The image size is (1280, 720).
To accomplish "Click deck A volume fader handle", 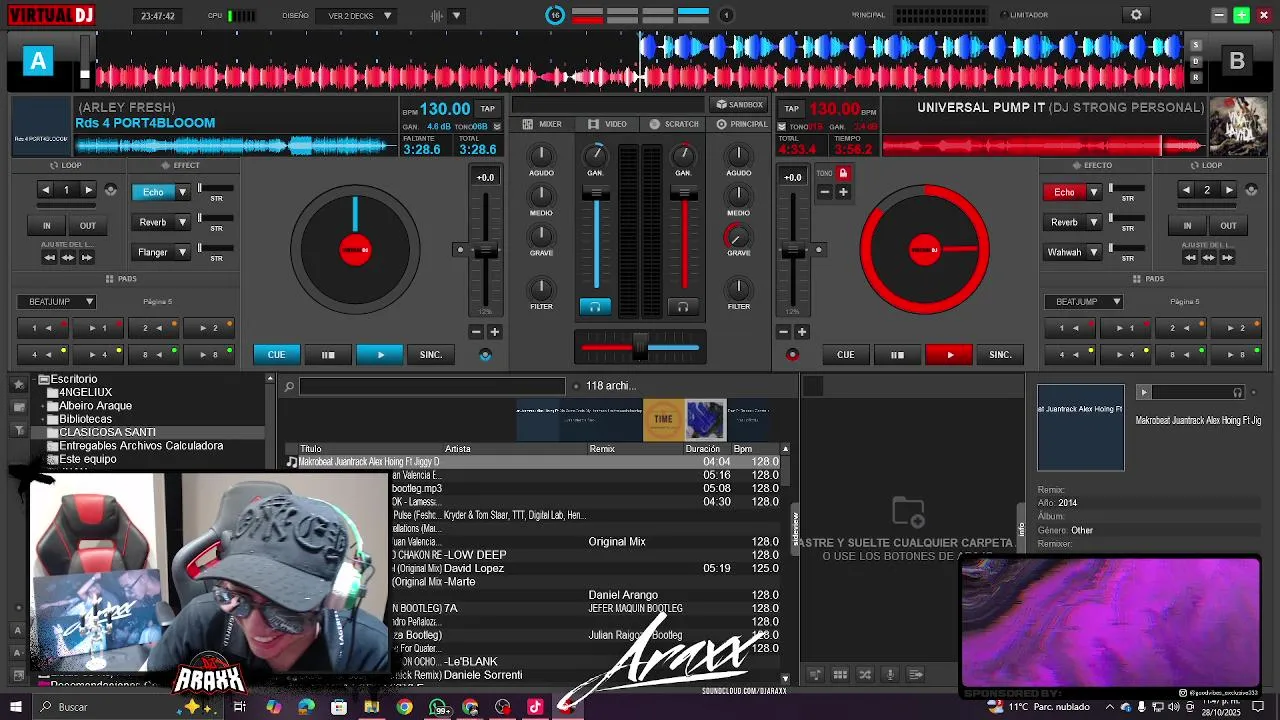I will click(596, 193).
